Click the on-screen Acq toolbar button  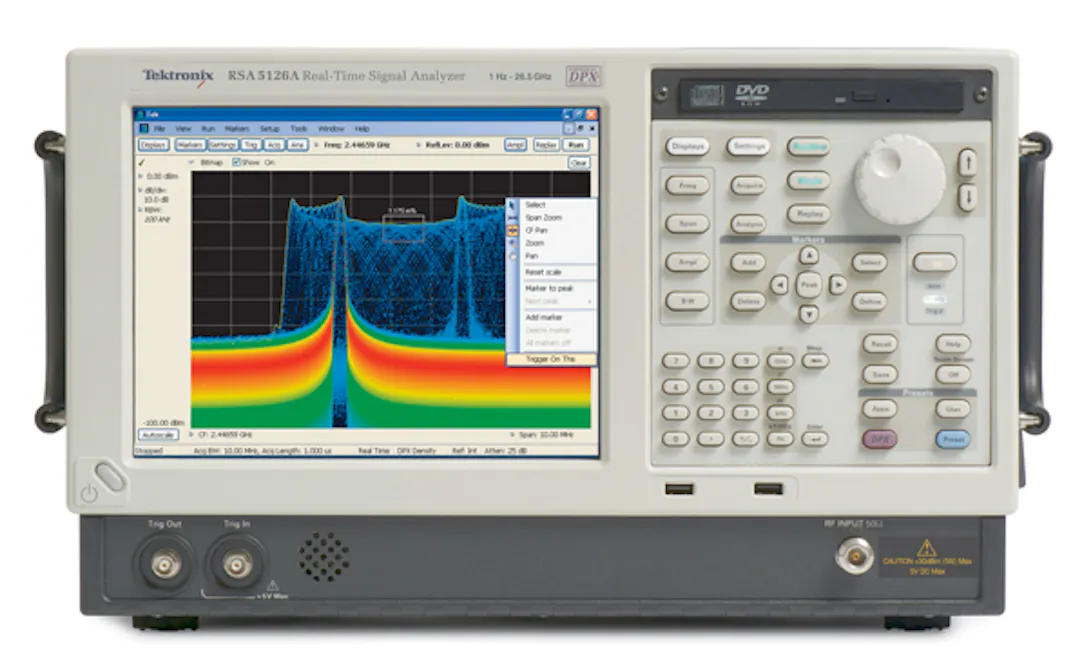pos(274,145)
